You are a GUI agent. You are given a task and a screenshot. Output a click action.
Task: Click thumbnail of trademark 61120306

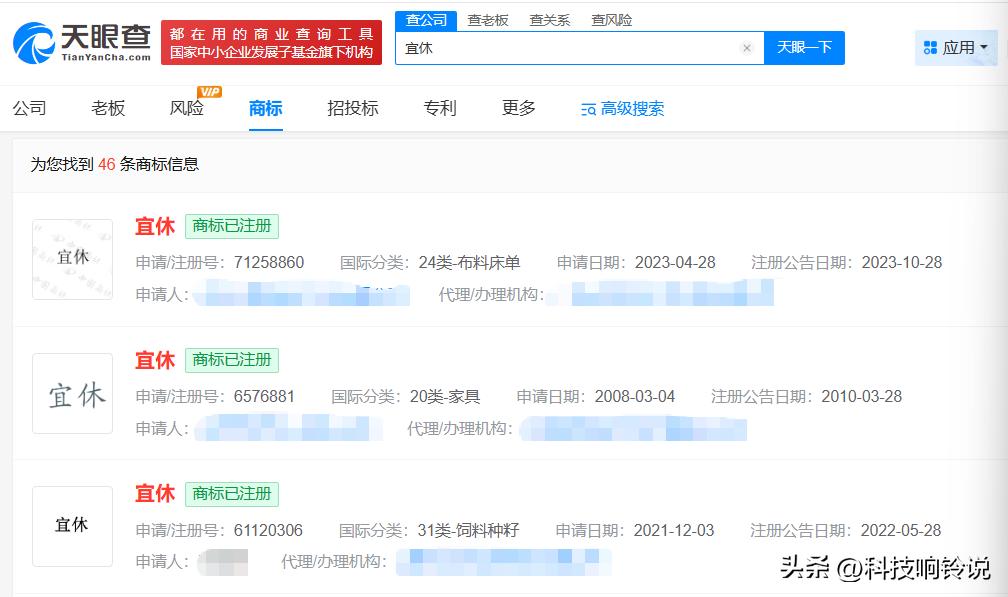coord(73,526)
